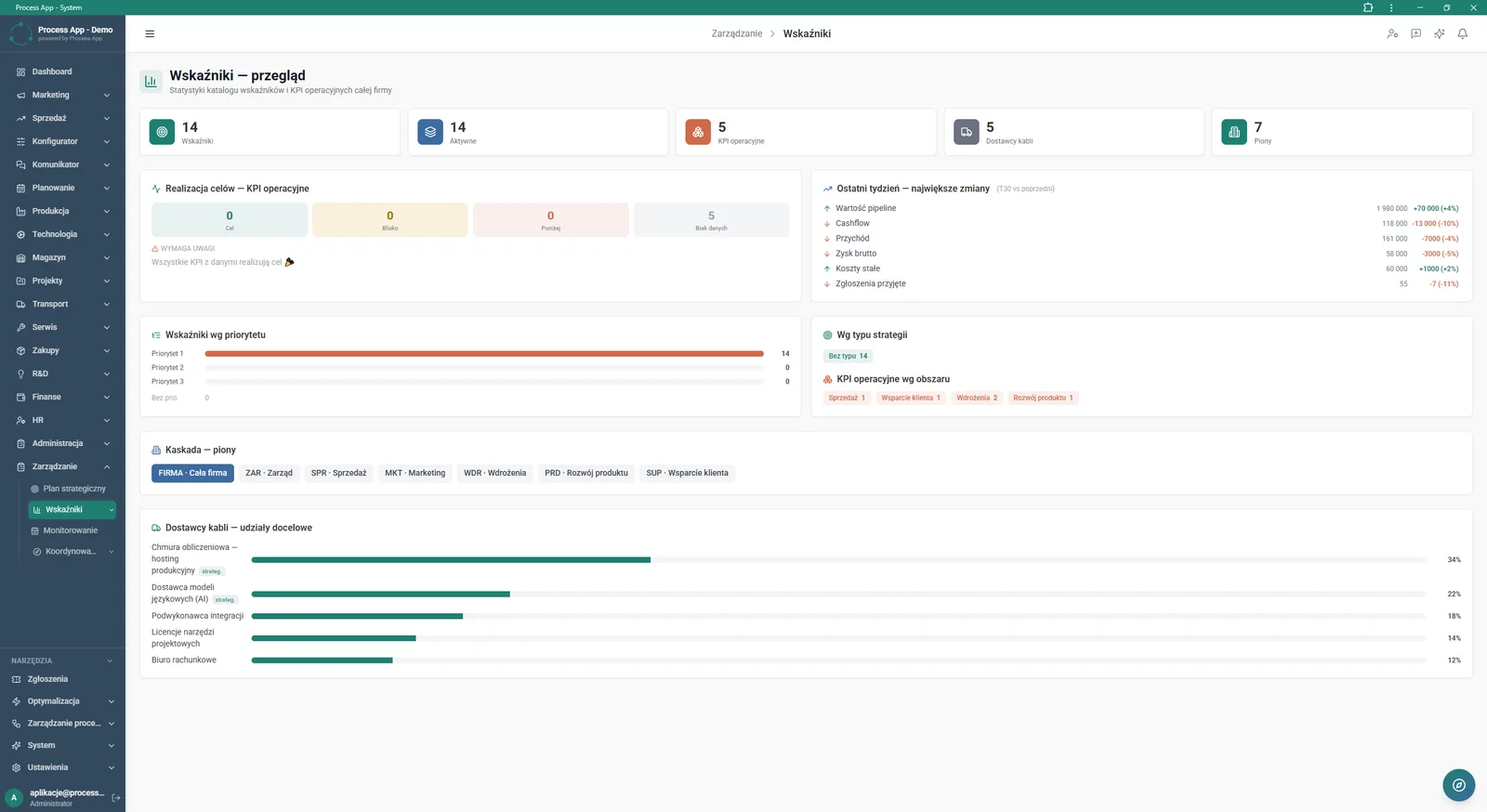Click Podwykonawca integracji supplier row label
The width and height of the screenshot is (1487, 812).
point(197,616)
